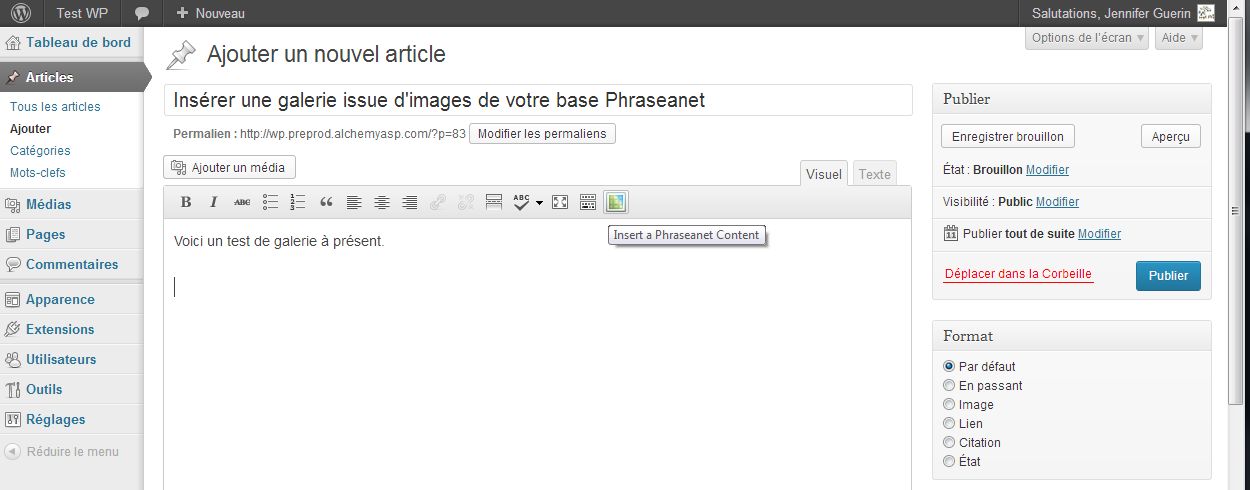Select the 'En passant' format option
The image size is (1250, 490).
pyautogui.click(x=949, y=386)
